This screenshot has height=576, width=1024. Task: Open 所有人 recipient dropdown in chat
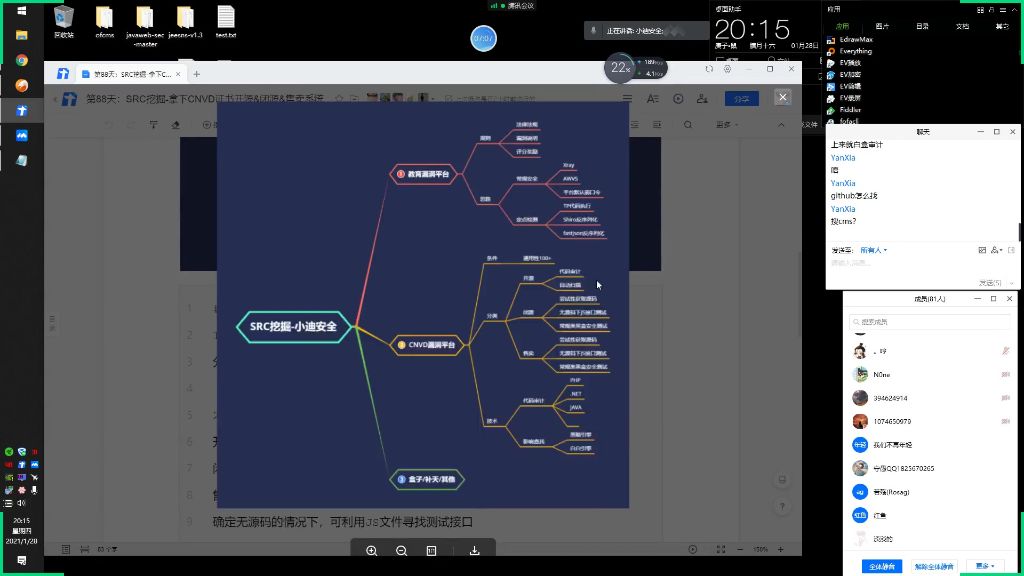(874, 250)
